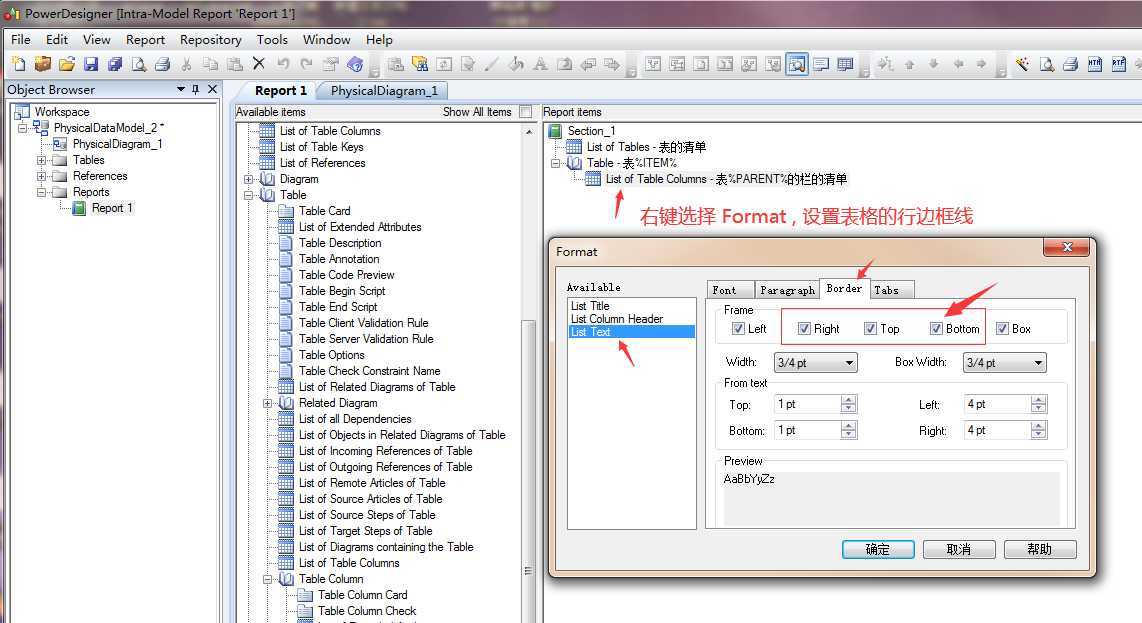The image size is (1142, 623).
Task: Click the Properties toolbar icon
Action: coord(331,64)
